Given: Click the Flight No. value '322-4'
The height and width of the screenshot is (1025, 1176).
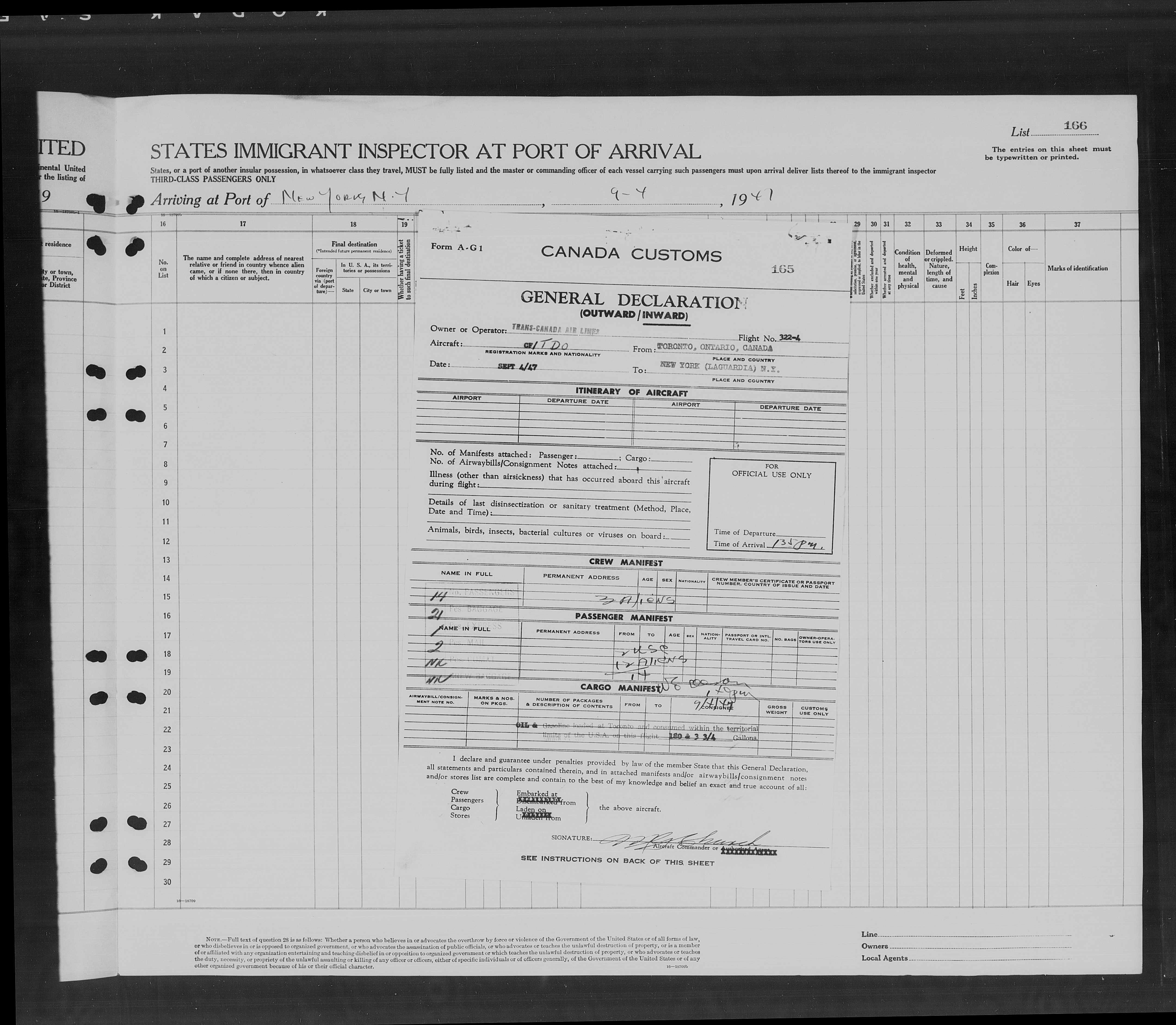Looking at the screenshot, I should point(789,337).
